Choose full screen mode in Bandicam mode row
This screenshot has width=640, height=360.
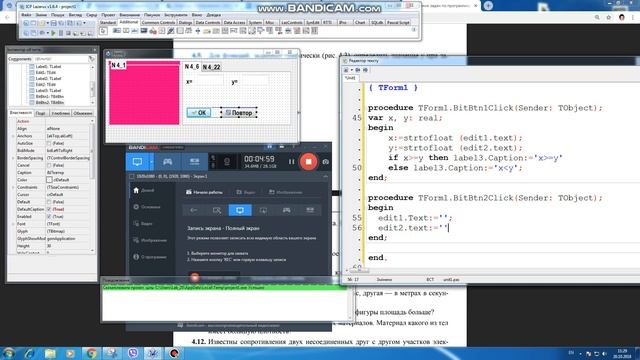[240, 210]
